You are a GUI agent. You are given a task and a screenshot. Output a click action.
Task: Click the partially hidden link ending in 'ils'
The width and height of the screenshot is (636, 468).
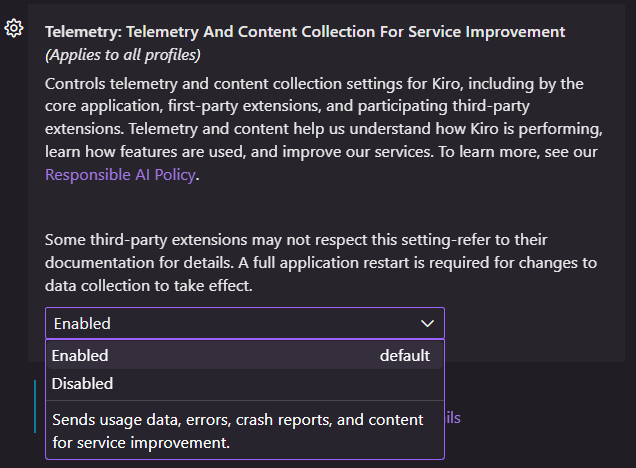pos(453,418)
